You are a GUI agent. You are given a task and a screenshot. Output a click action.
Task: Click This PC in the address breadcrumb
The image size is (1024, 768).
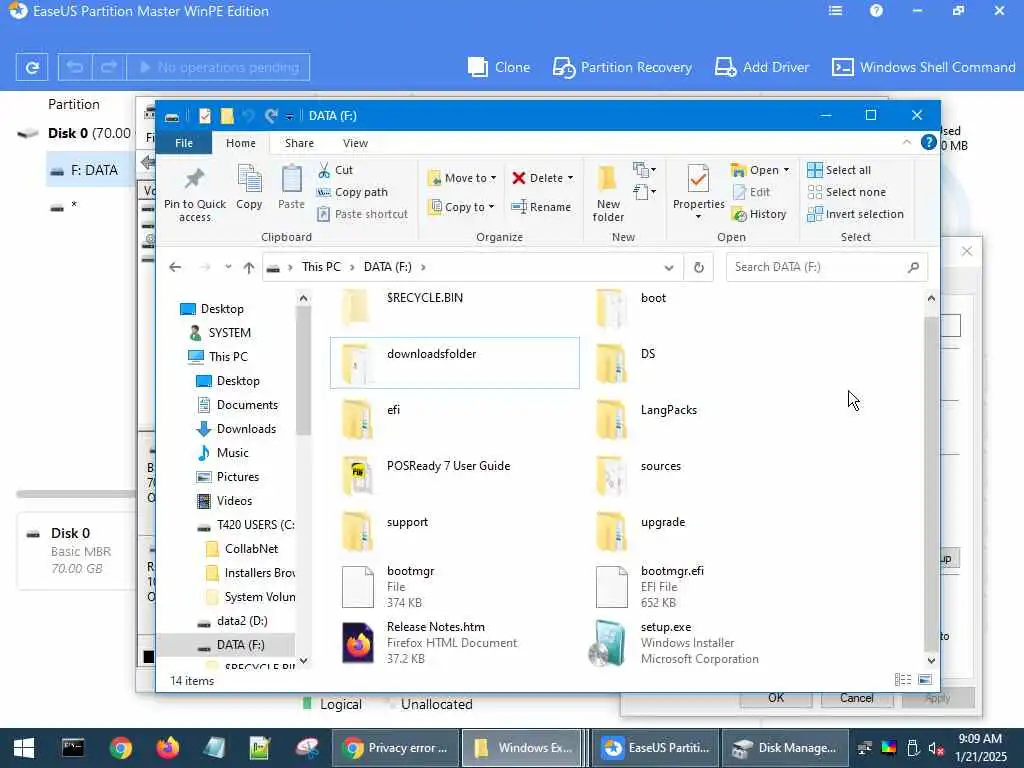321,267
